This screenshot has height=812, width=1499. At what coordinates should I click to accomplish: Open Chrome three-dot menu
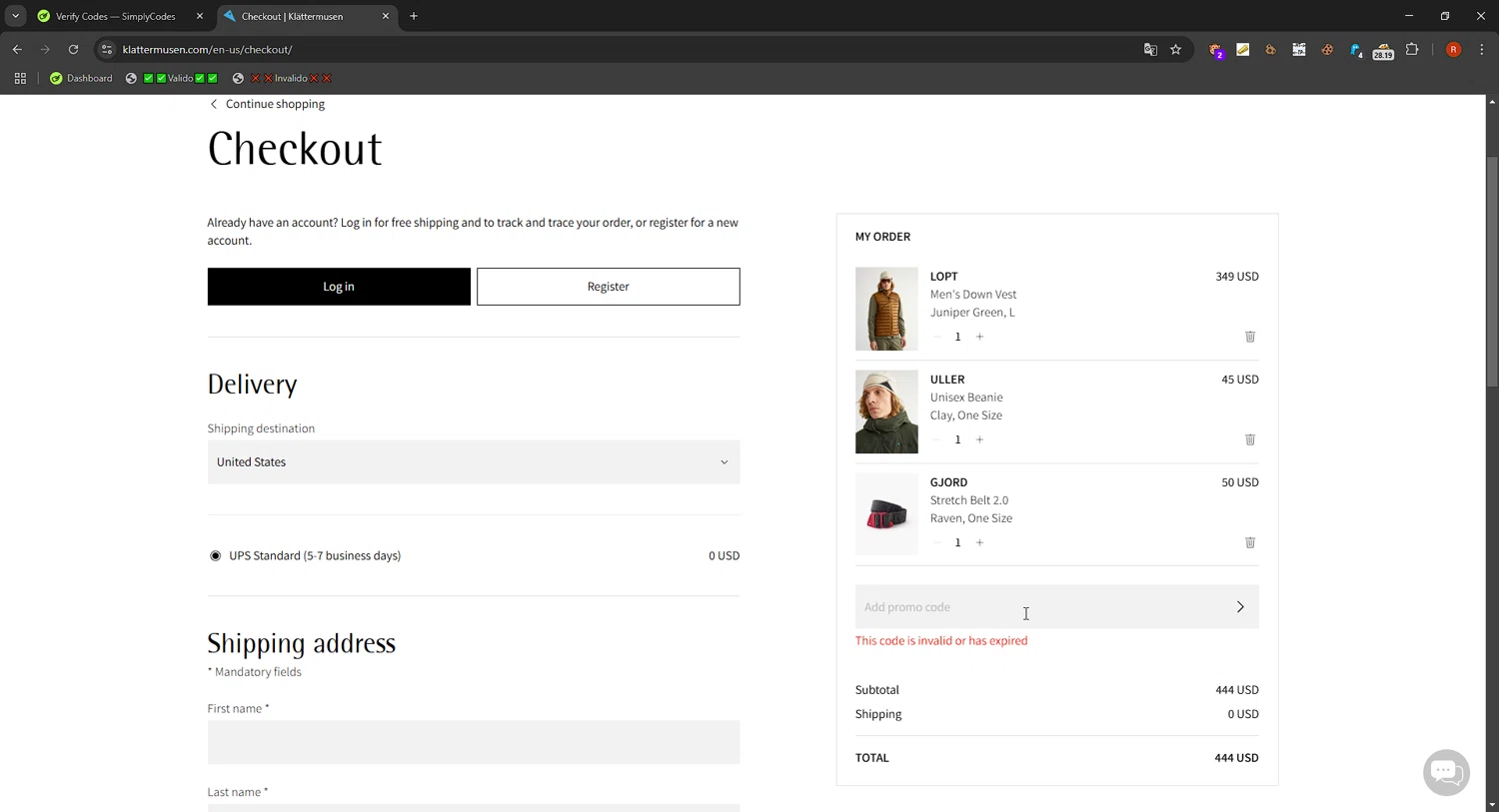(x=1482, y=49)
